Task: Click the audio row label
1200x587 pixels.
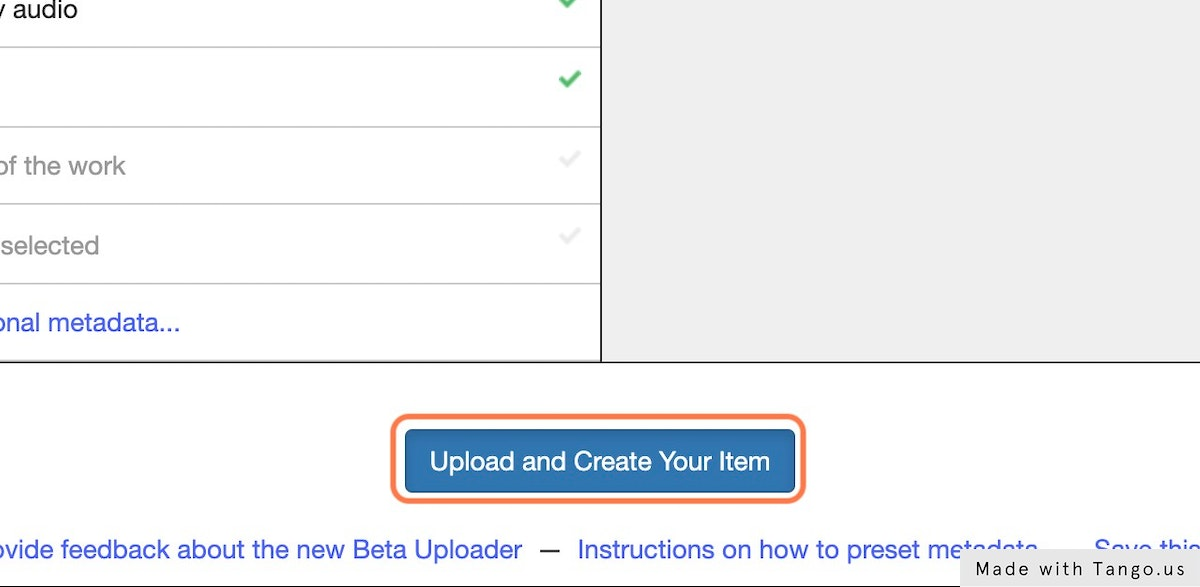Action: 40,11
